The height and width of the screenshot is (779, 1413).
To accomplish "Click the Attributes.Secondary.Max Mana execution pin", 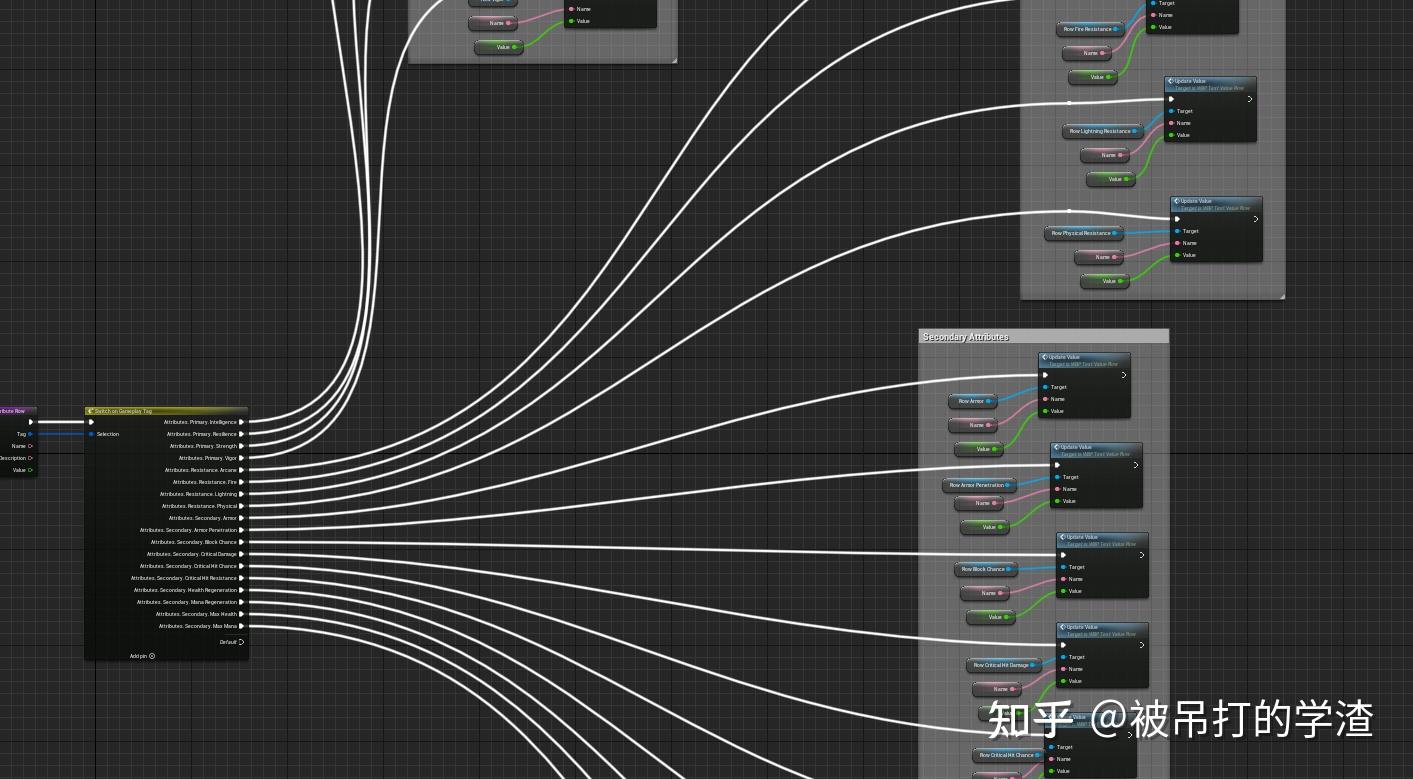I will [x=242, y=626].
